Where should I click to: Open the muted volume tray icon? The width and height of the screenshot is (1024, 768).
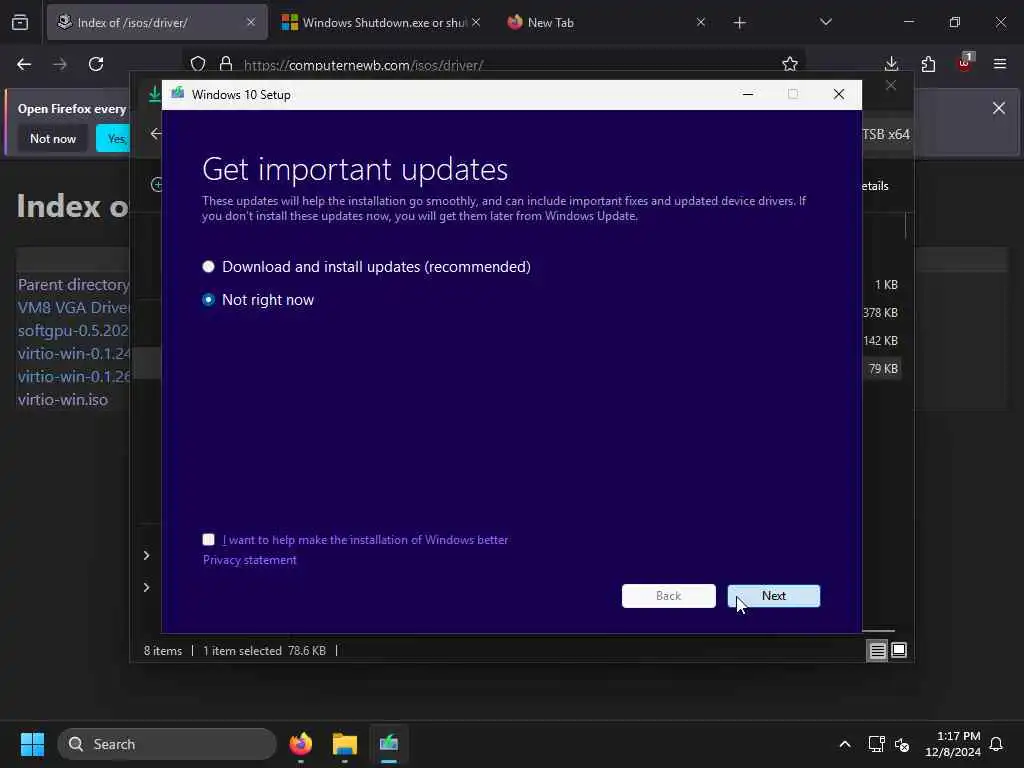click(902, 744)
